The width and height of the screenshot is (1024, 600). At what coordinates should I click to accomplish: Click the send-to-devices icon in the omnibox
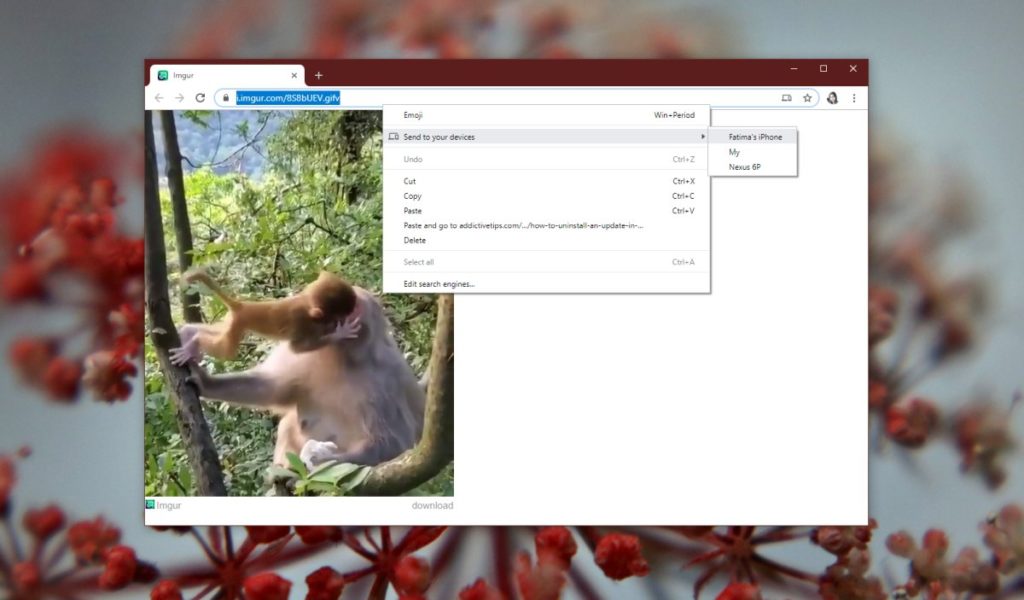tap(785, 97)
